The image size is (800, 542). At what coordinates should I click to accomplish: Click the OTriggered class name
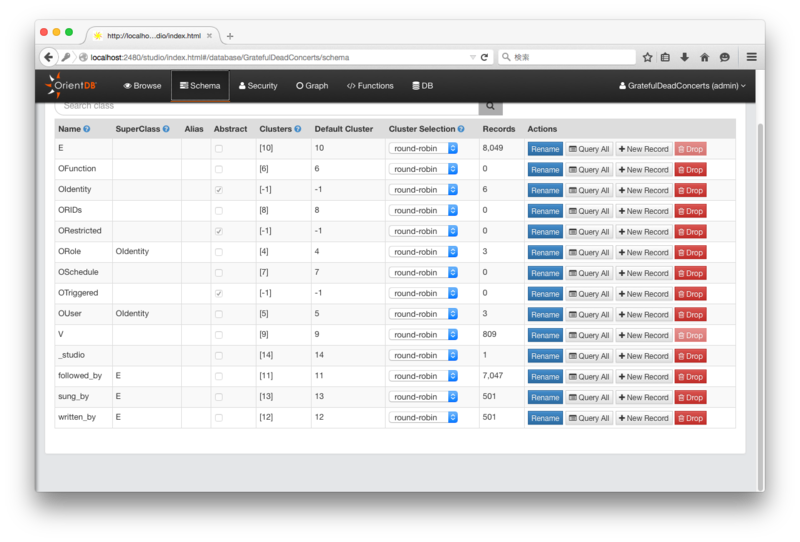pos(78,293)
